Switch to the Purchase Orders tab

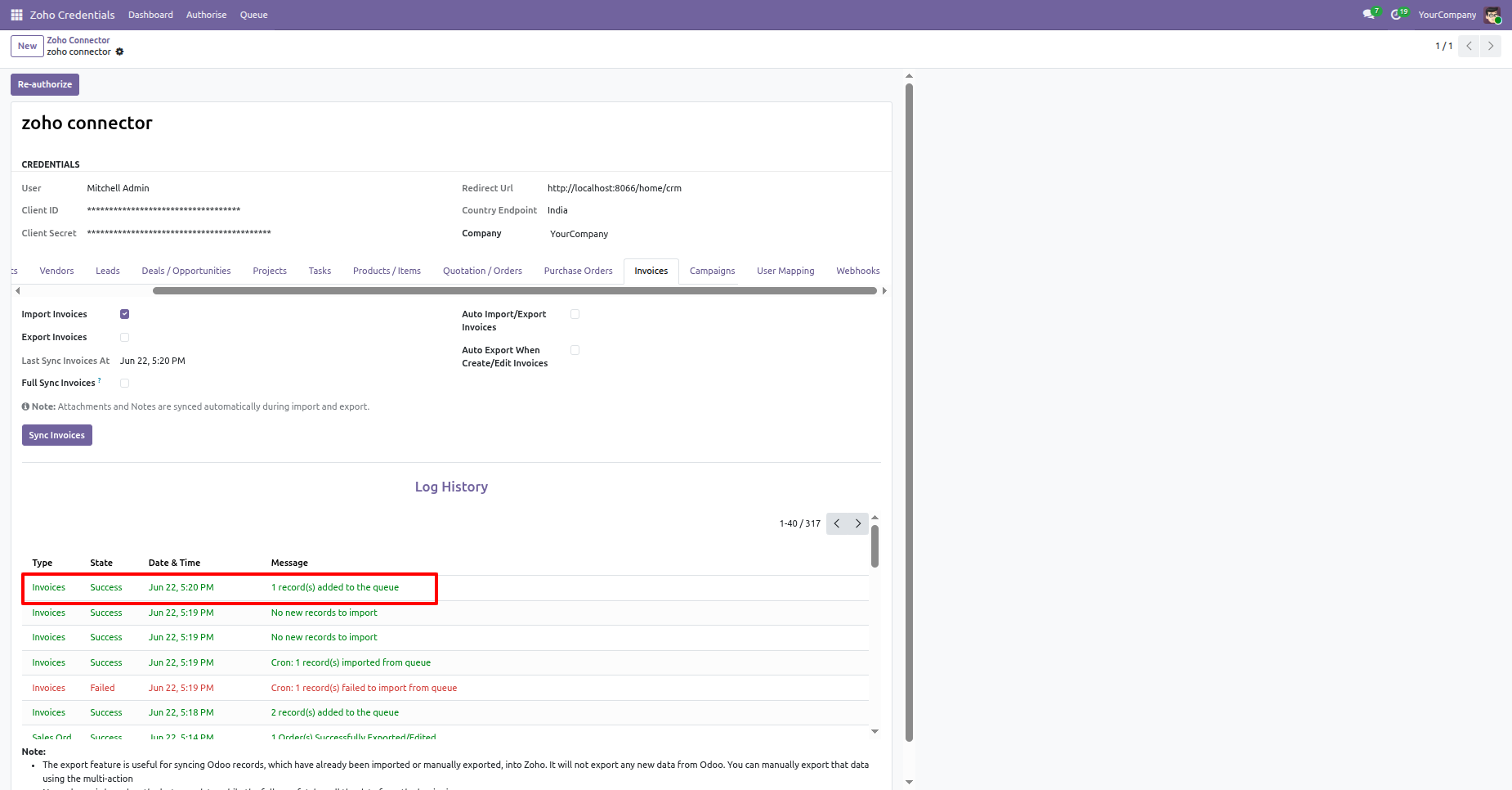[x=578, y=271]
